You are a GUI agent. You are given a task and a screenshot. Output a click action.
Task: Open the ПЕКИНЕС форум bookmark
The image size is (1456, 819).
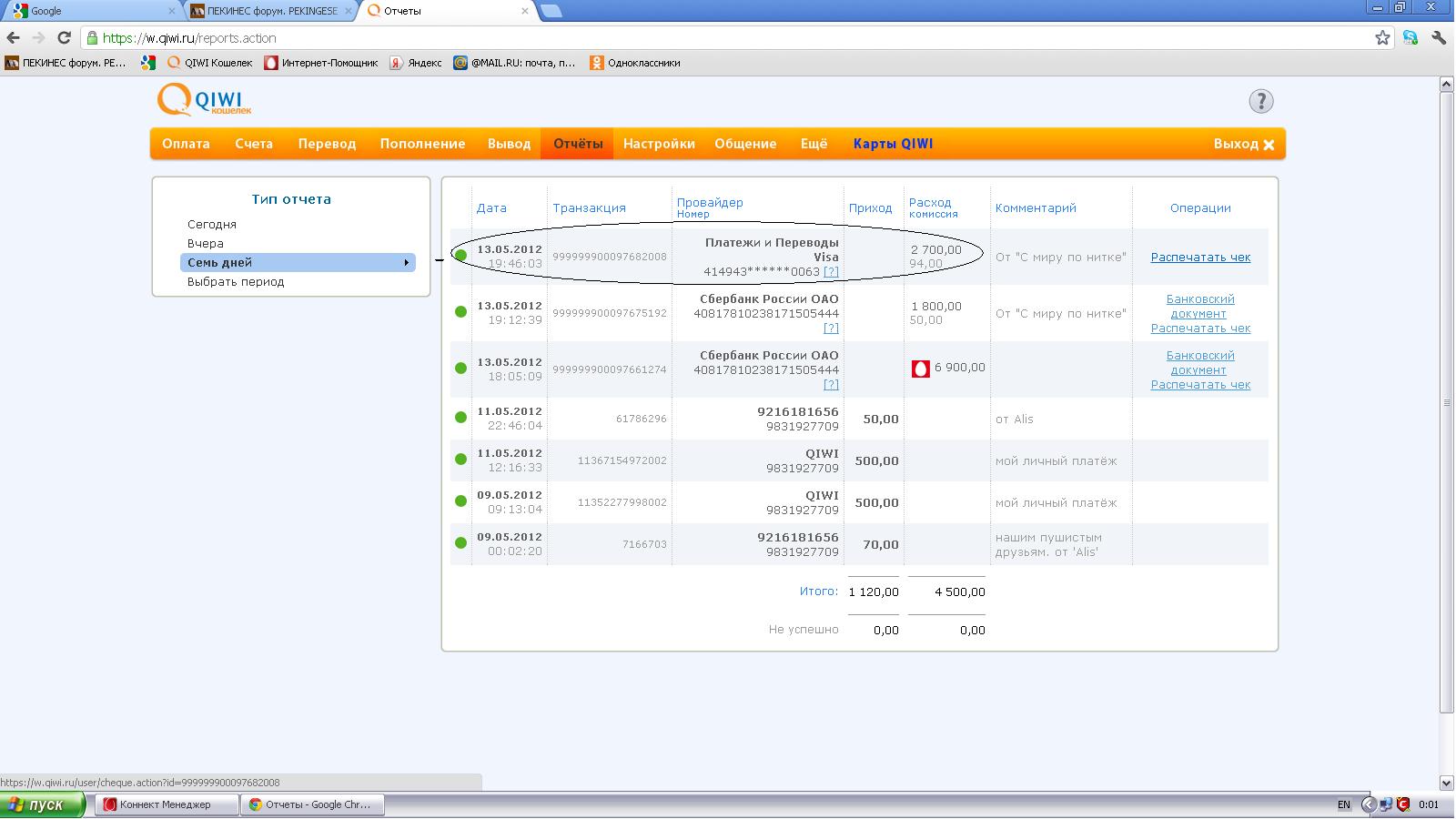click(x=66, y=63)
